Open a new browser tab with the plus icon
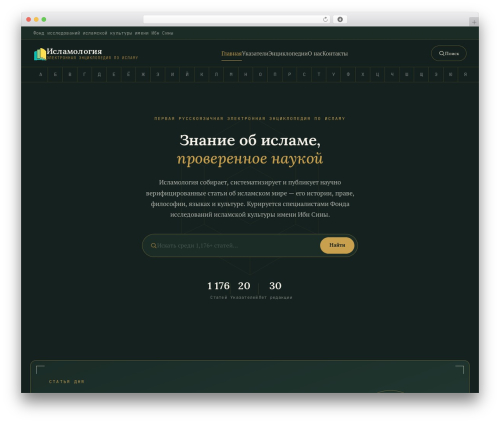The height and width of the screenshot is (423, 500). 474,22
